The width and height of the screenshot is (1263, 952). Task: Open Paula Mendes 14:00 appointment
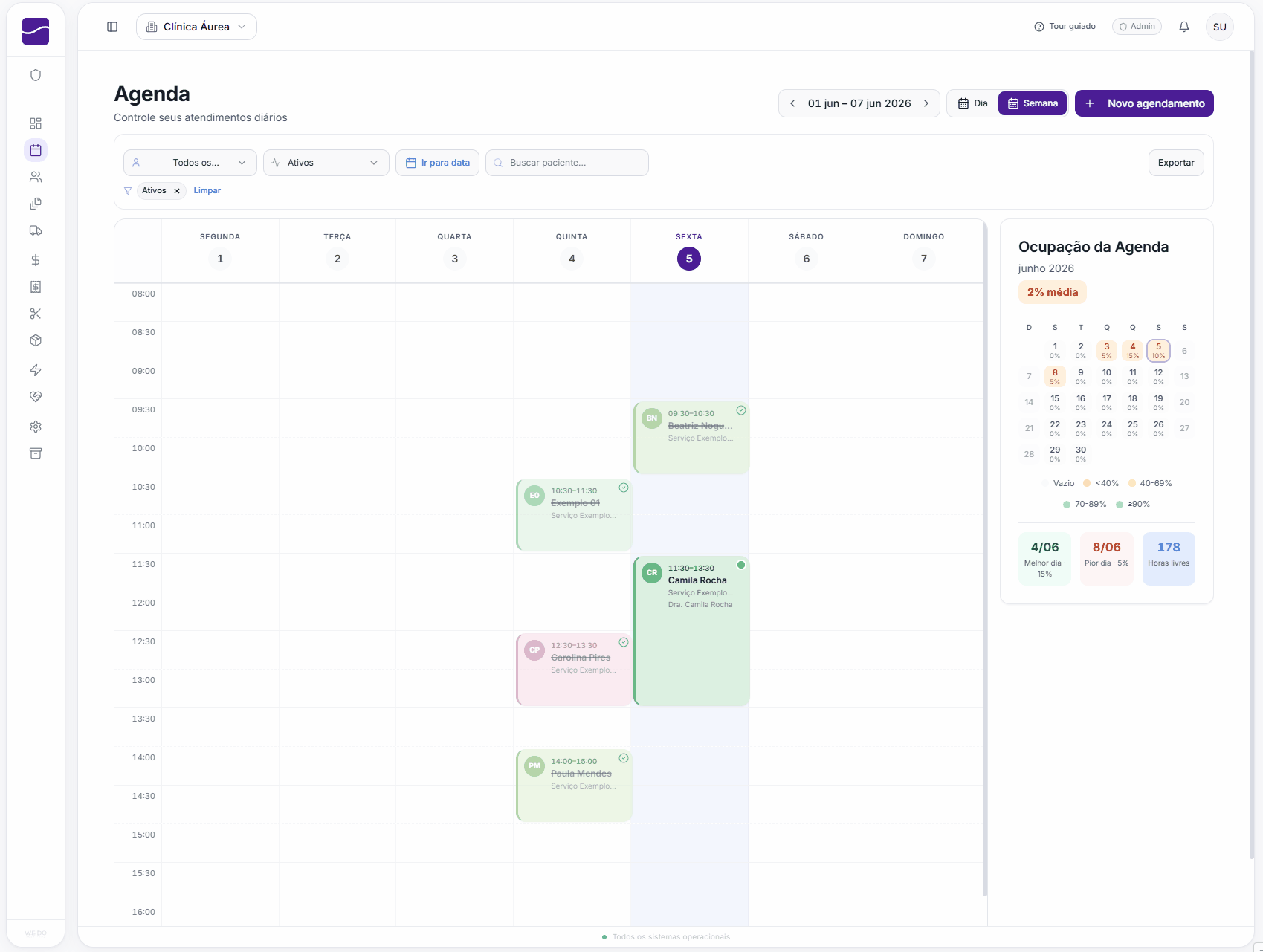point(574,786)
